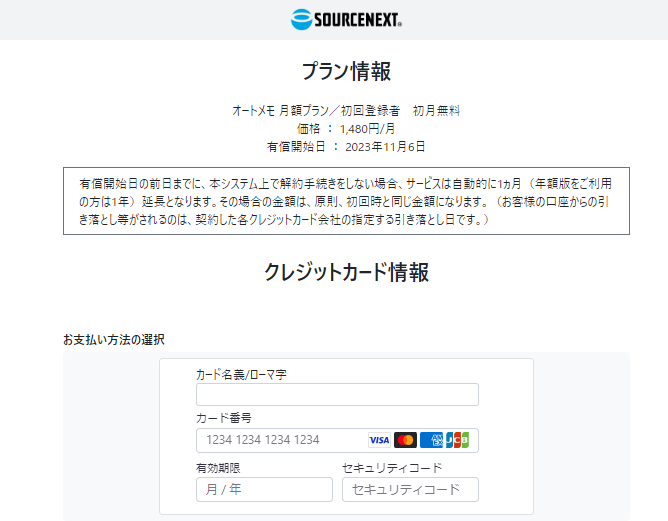The image size is (668, 521).
Task: Click the auto-renewal notice paragraph box
Action: coord(346,201)
